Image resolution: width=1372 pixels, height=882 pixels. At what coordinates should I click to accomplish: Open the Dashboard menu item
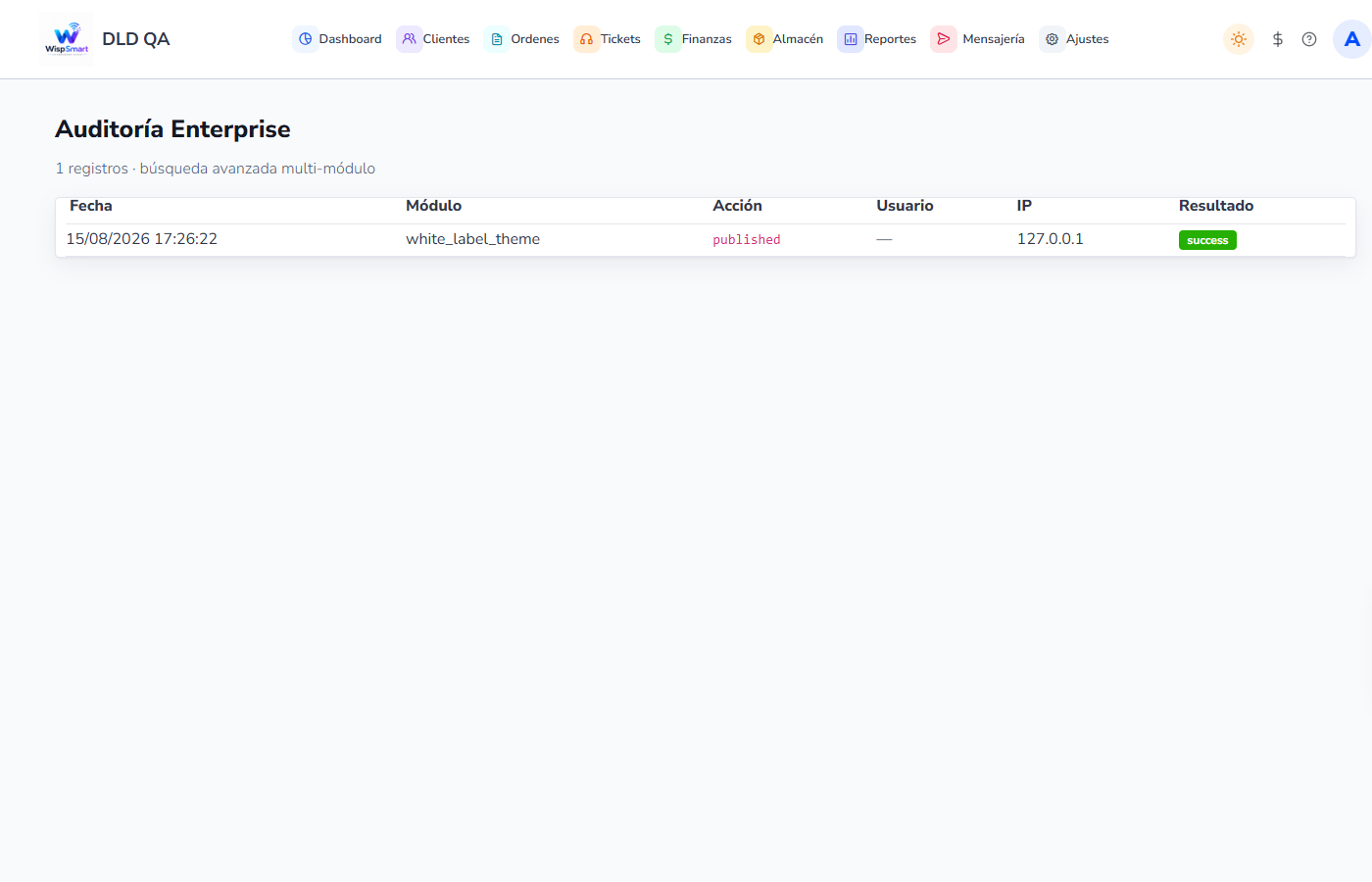(350, 39)
